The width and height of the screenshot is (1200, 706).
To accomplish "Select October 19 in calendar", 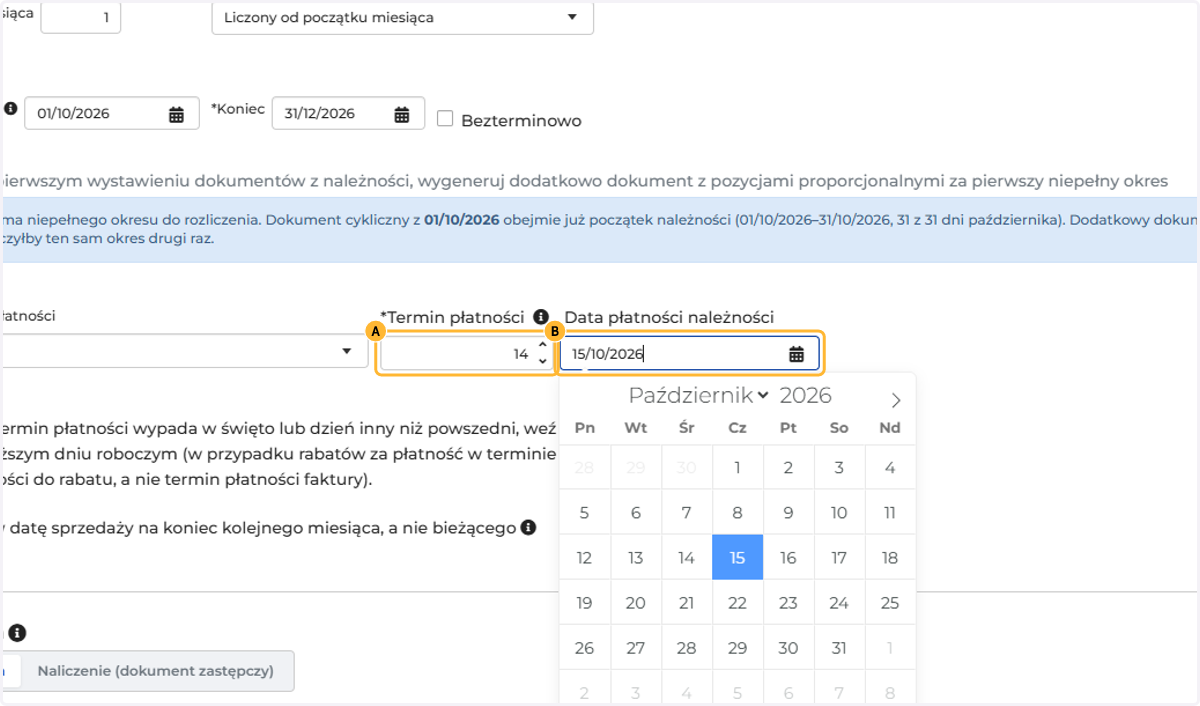I will coord(585,602).
